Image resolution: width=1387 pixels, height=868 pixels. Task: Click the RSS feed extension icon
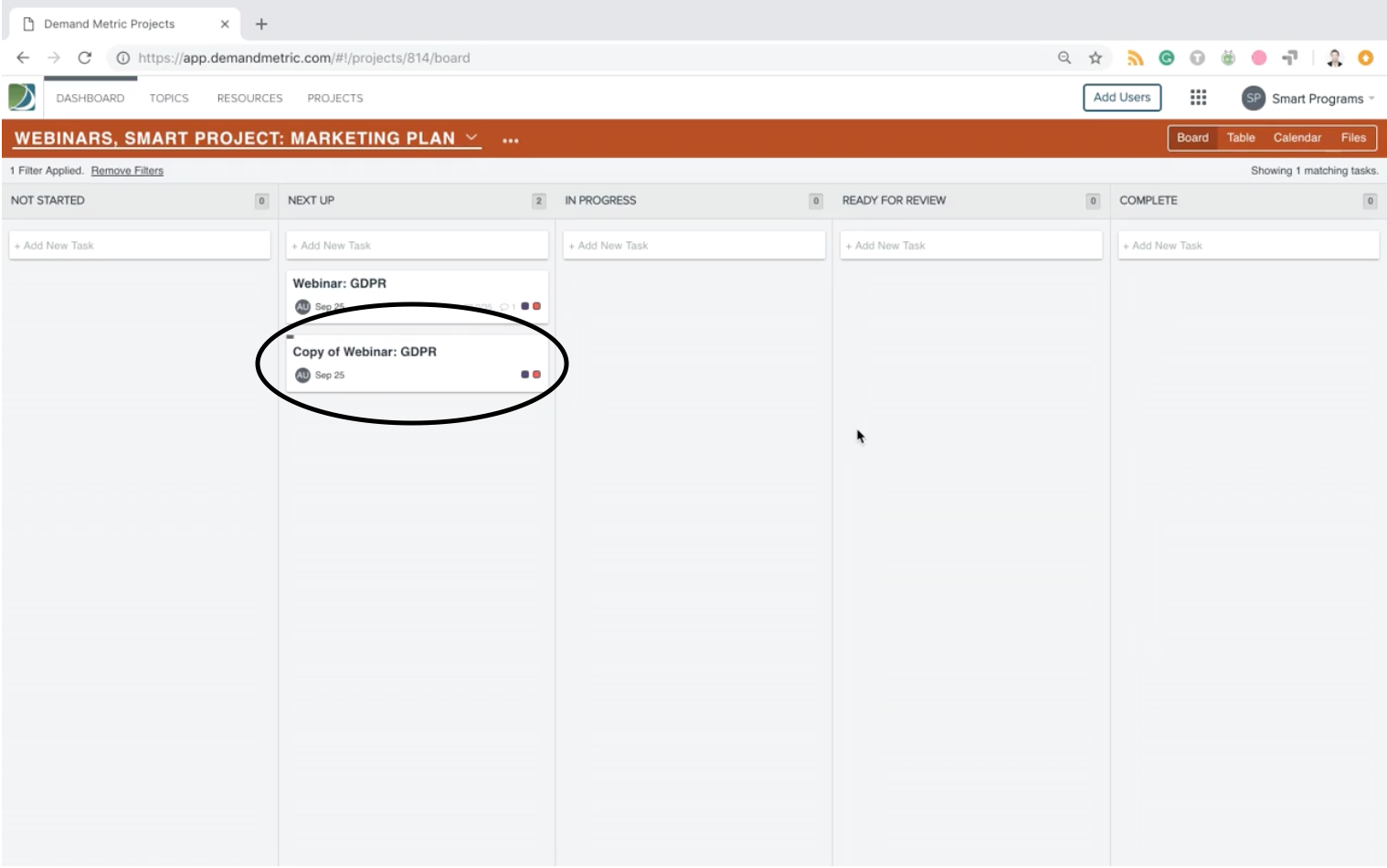pyautogui.click(x=1136, y=58)
